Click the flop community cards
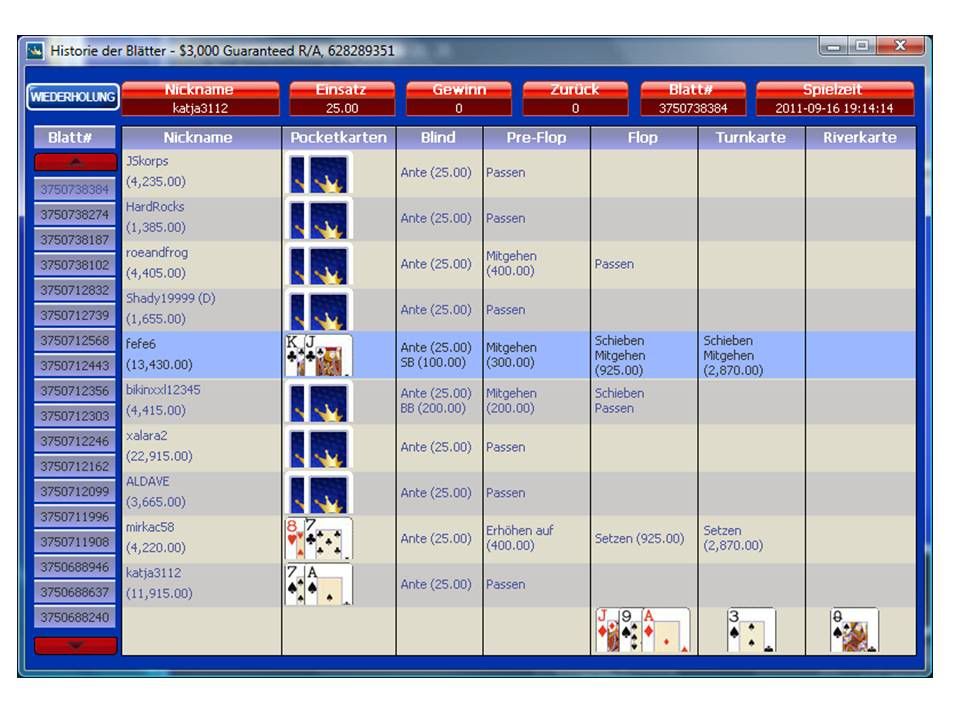Viewport: 960px width, 720px height. pyautogui.click(x=642, y=631)
